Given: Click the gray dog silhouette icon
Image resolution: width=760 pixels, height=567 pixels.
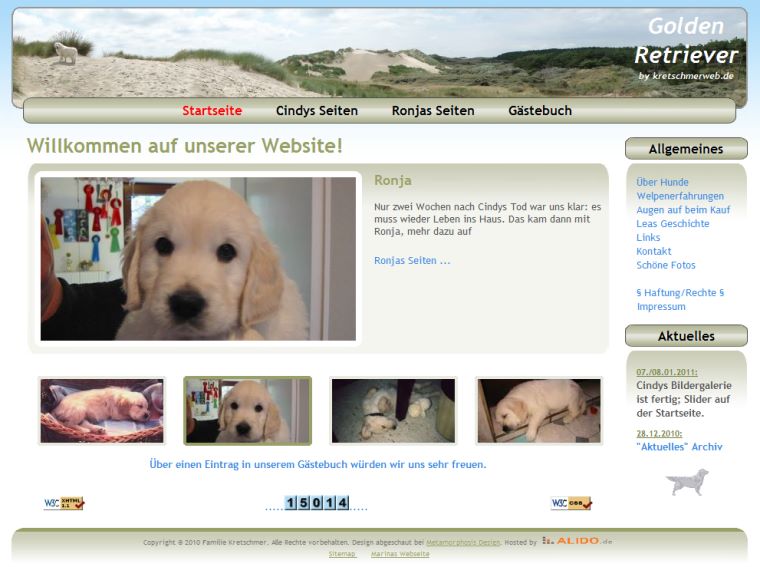Looking at the screenshot, I should tap(687, 482).
